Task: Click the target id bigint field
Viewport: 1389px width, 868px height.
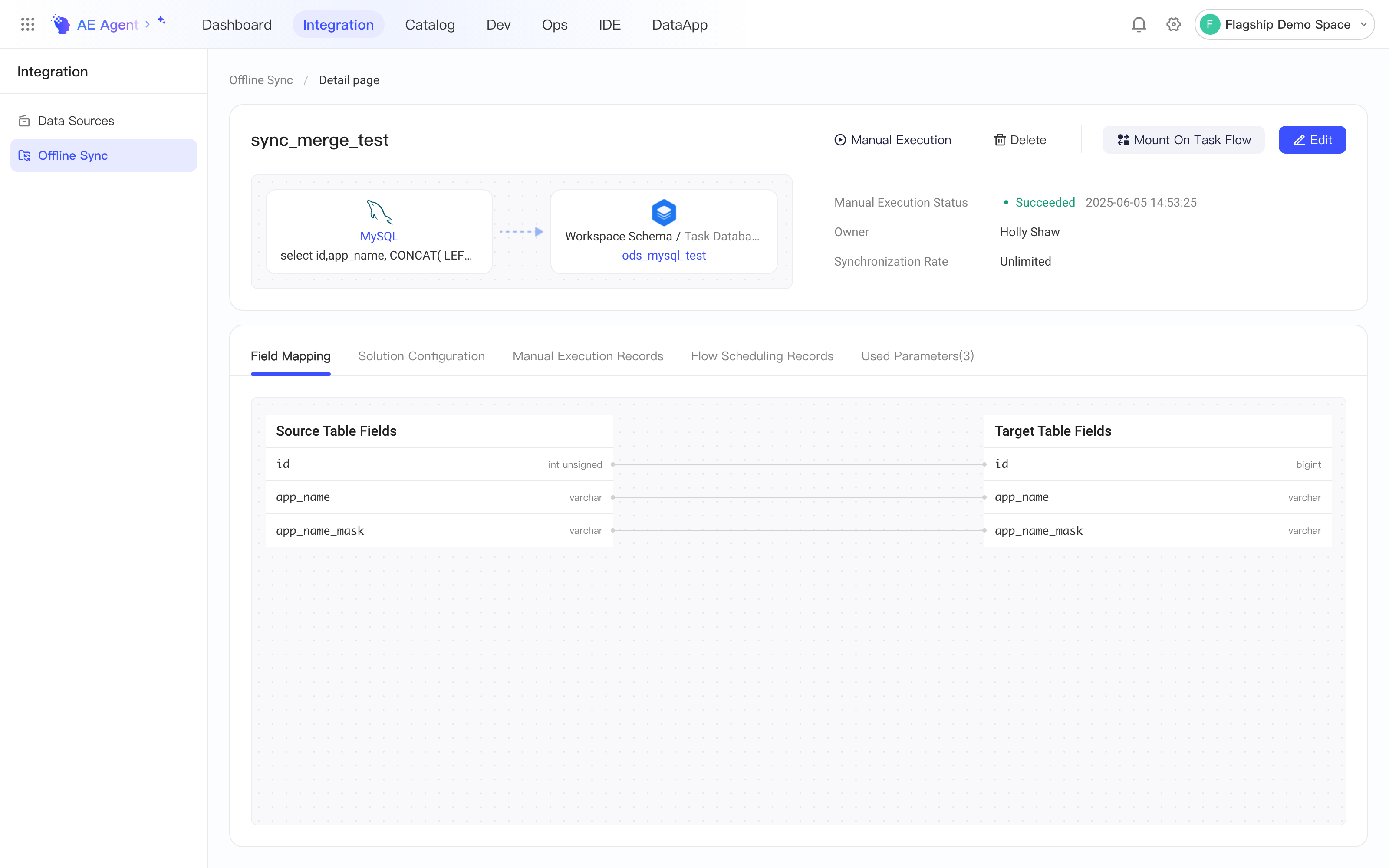Action: coord(1158,464)
